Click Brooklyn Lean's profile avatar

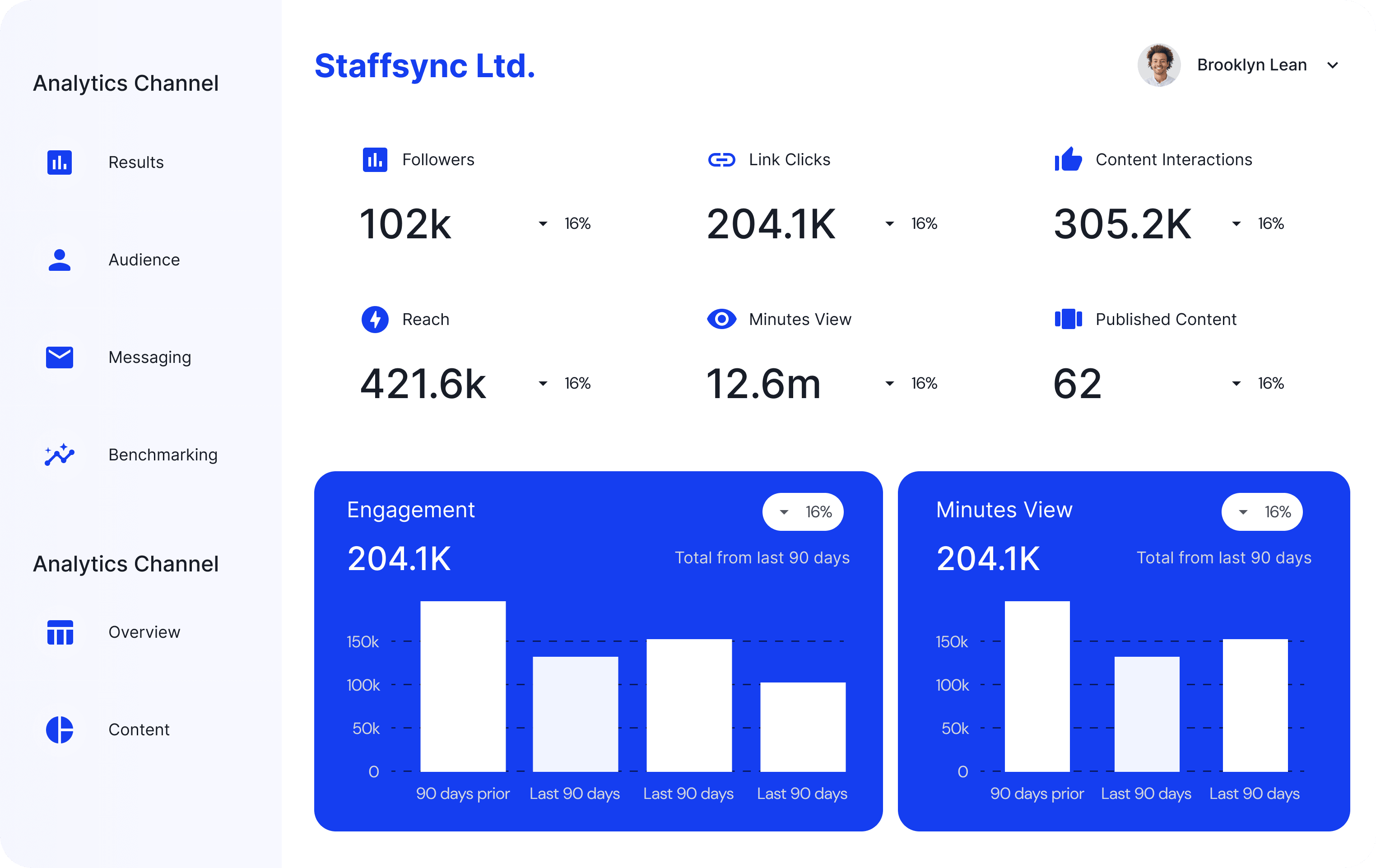(1158, 65)
